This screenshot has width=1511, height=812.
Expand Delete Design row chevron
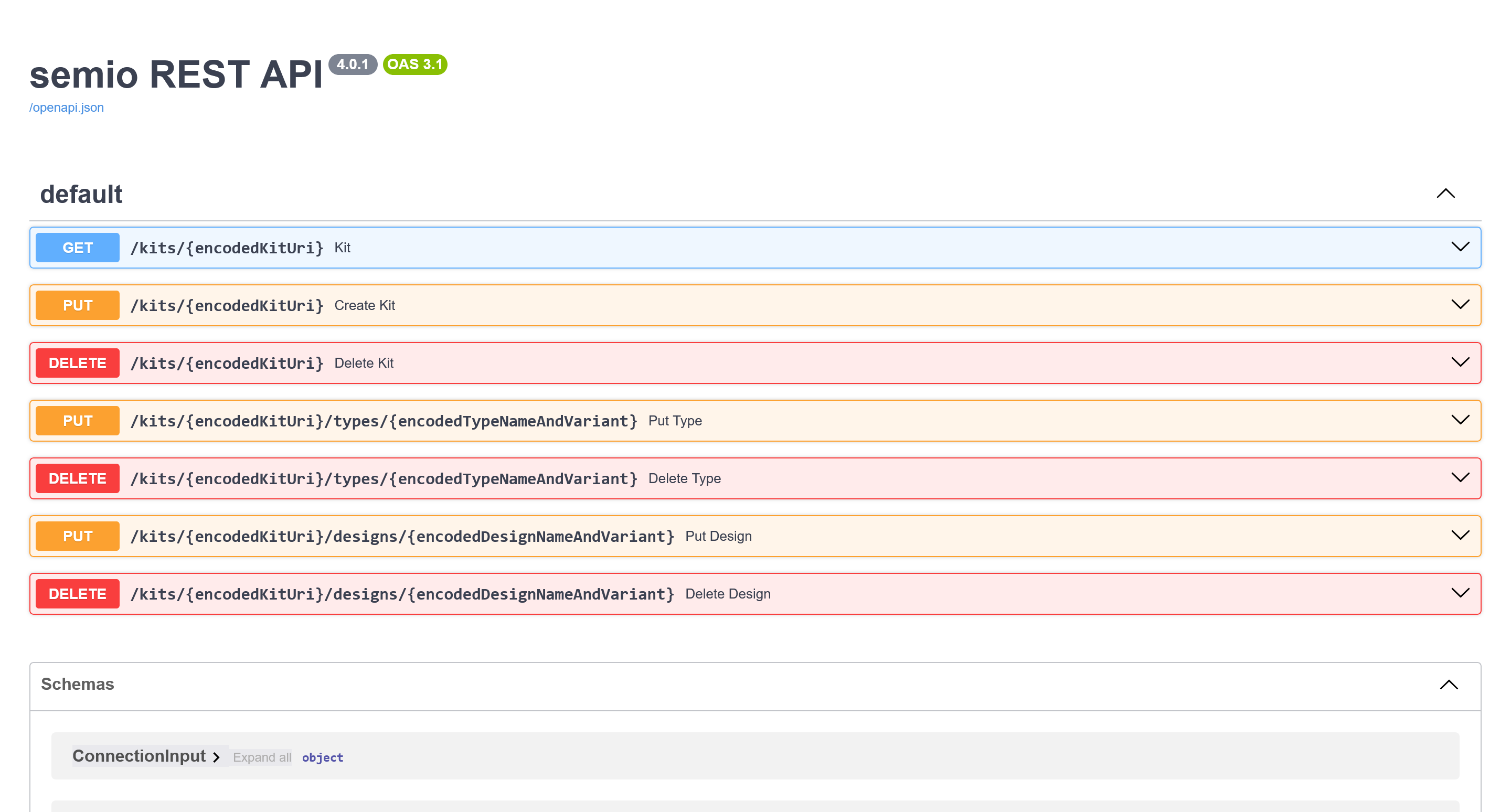[1460, 593]
